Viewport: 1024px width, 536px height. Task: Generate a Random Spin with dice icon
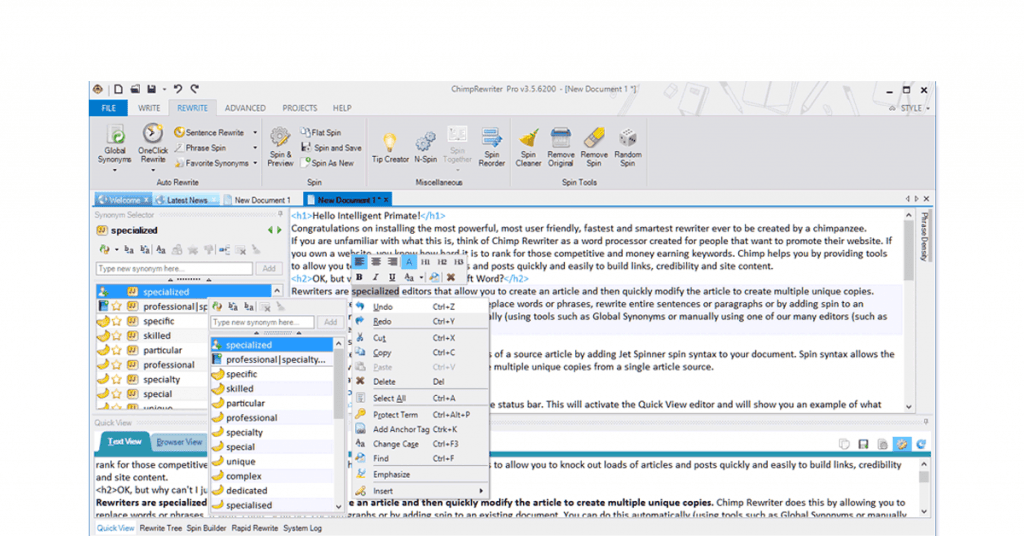pos(628,147)
